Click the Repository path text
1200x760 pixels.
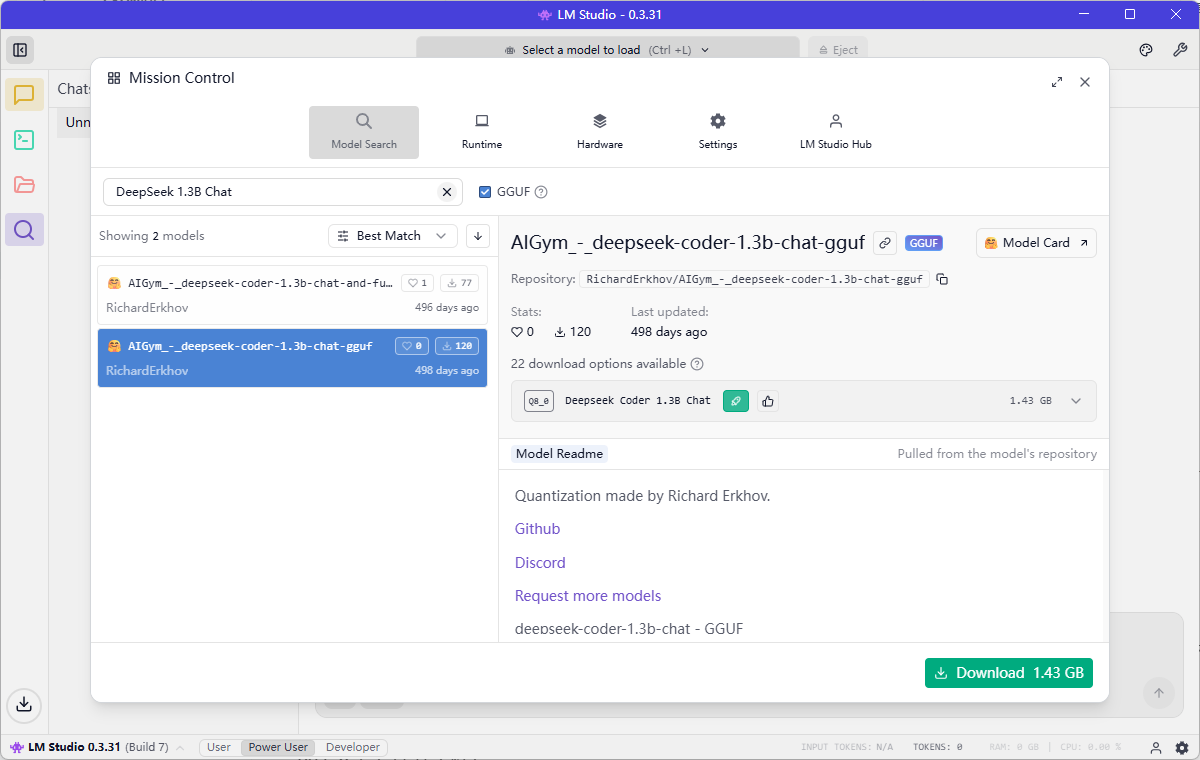pos(755,279)
